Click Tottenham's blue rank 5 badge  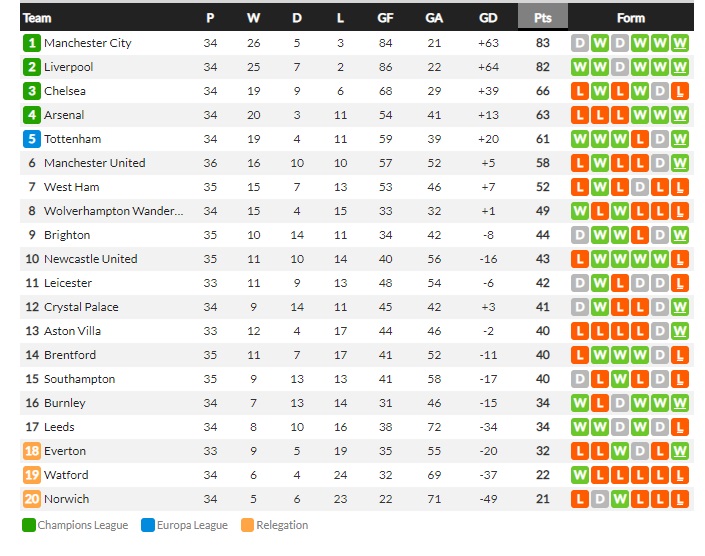pyautogui.click(x=31, y=139)
